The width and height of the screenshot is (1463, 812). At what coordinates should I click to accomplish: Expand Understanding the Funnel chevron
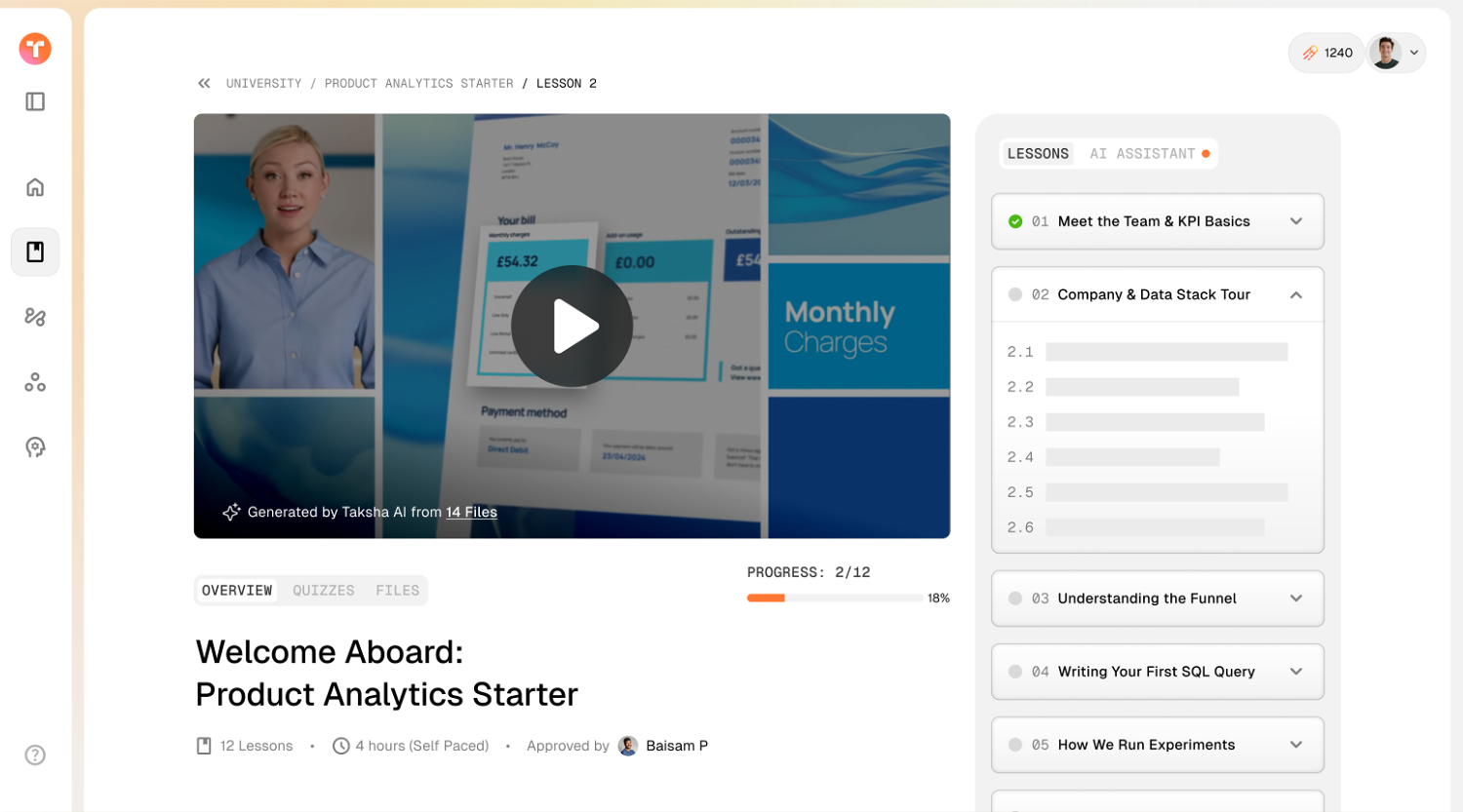pos(1296,599)
